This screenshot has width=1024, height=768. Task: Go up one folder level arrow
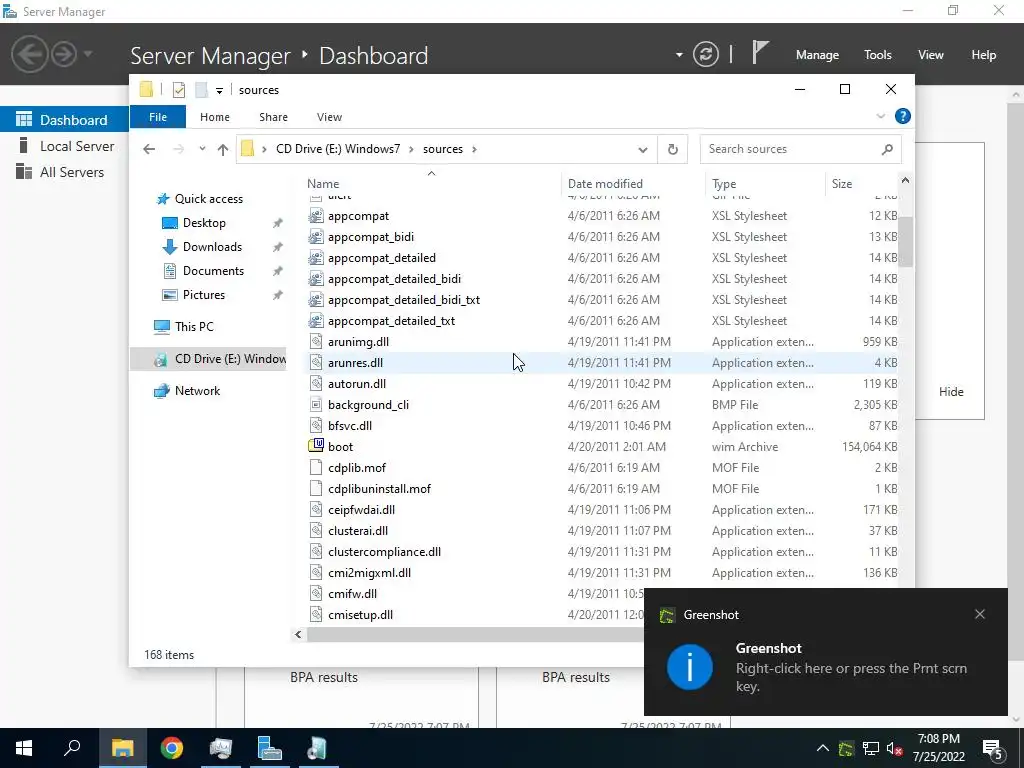click(223, 150)
